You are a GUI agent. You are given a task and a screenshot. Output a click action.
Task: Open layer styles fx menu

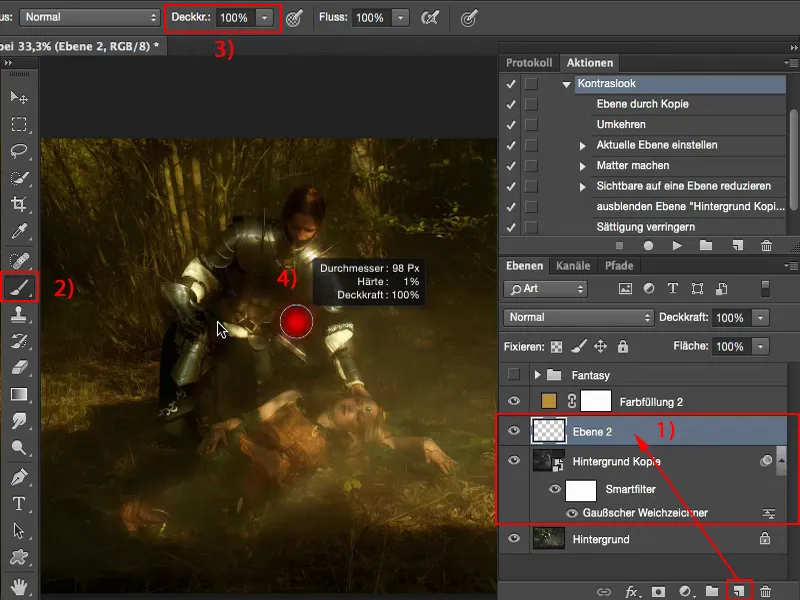(x=633, y=591)
